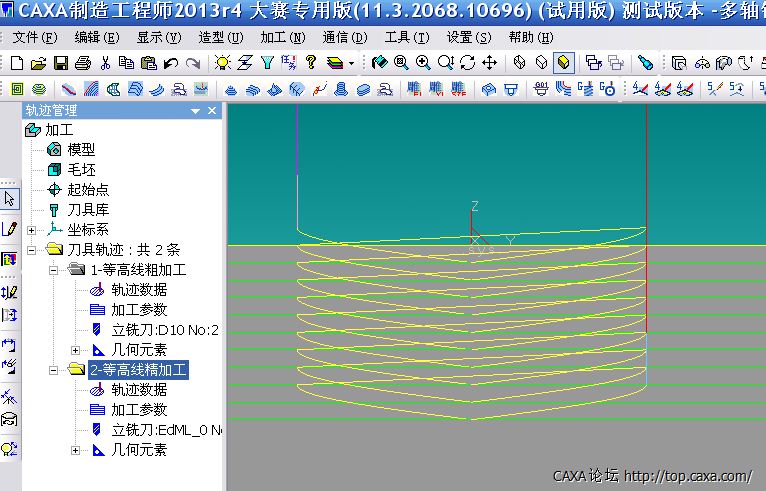Expand the 坐标系 tree node
This screenshot has width=766, height=491.
pyautogui.click(x=32, y=230)
